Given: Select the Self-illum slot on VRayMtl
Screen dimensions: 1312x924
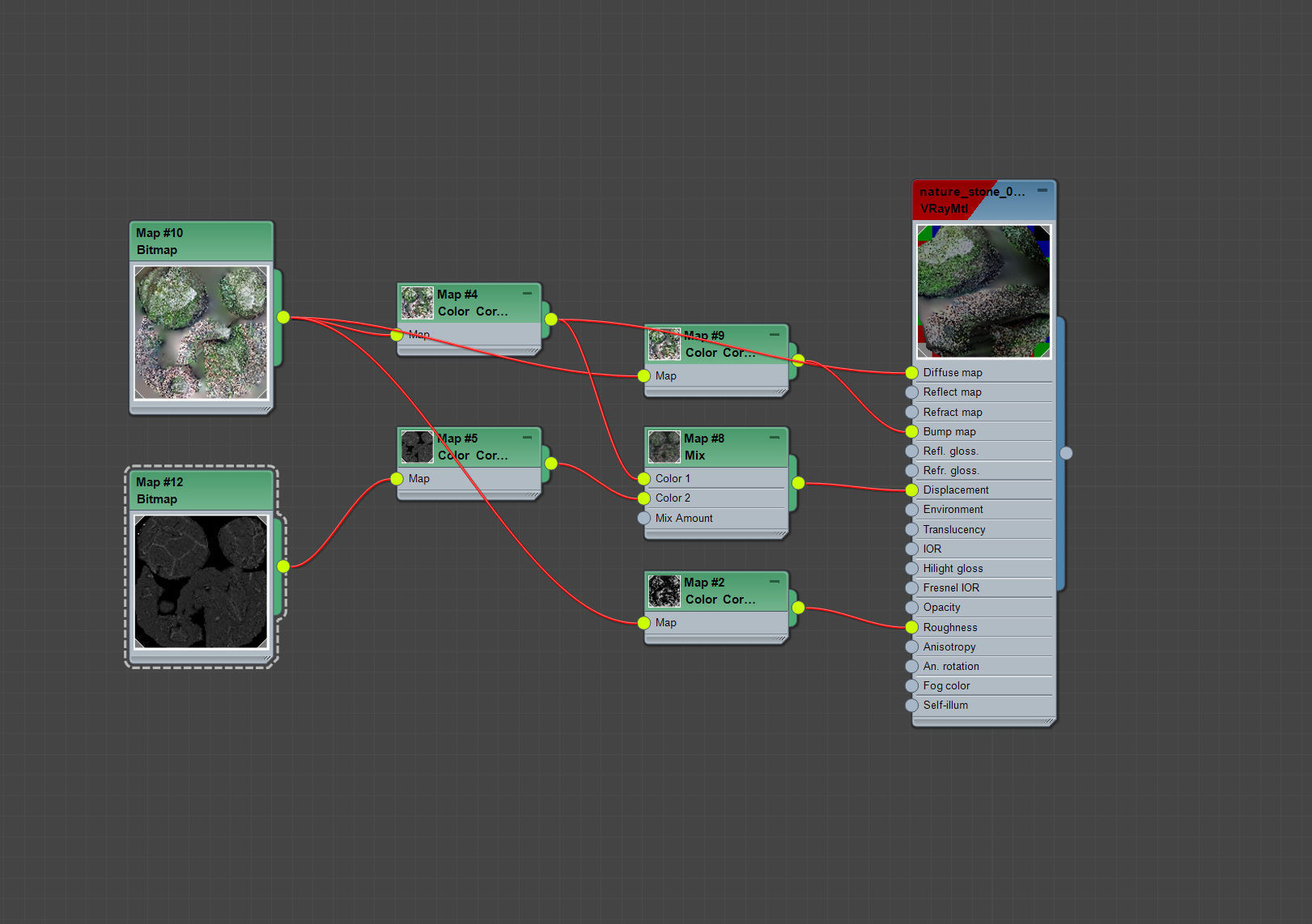Looking at the screenshot, I should [983, 706].
